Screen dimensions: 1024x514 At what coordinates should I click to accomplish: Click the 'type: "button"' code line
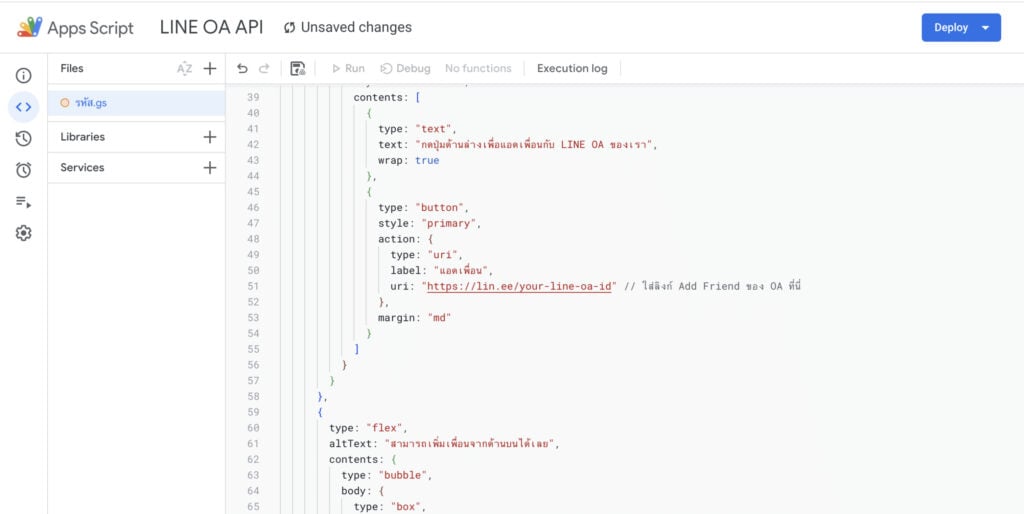[423, 208]
